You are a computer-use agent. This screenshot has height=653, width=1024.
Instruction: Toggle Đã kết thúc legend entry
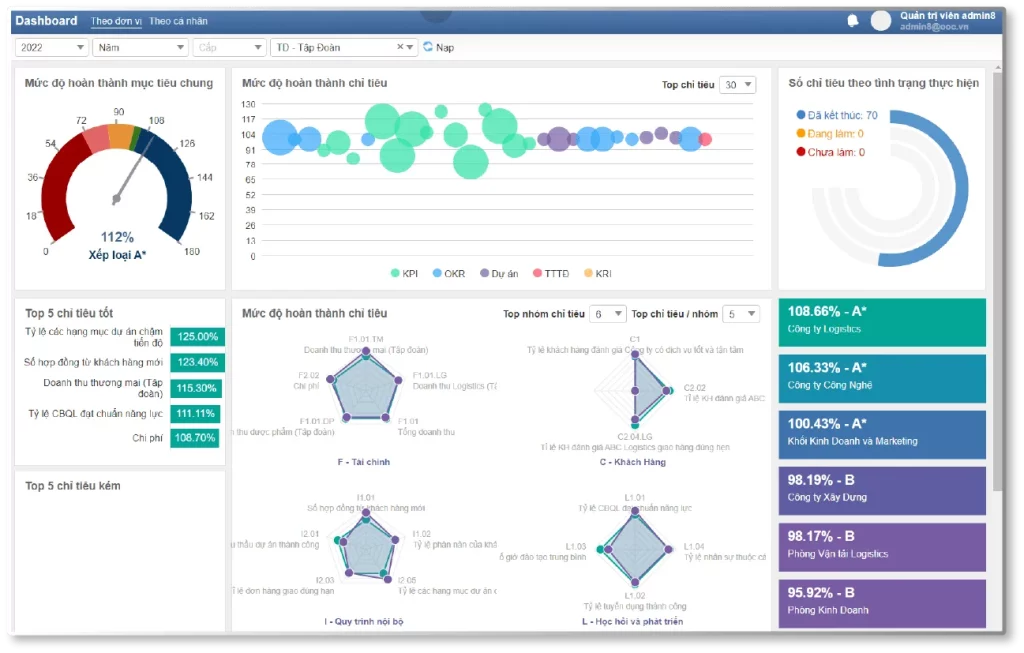(837, 115)
